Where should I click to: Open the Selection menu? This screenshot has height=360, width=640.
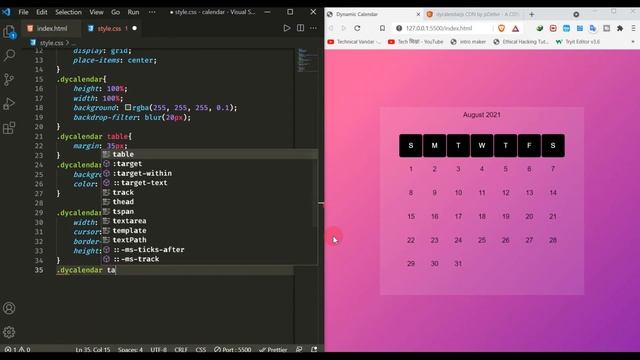pos(68,12)
